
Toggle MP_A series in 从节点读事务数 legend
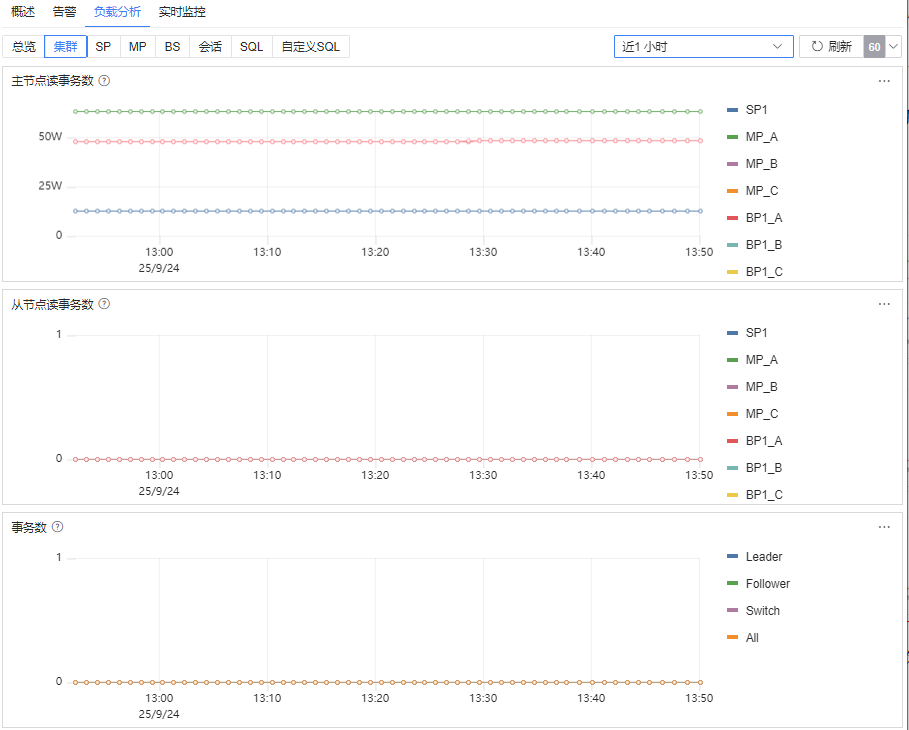point(752,359)
